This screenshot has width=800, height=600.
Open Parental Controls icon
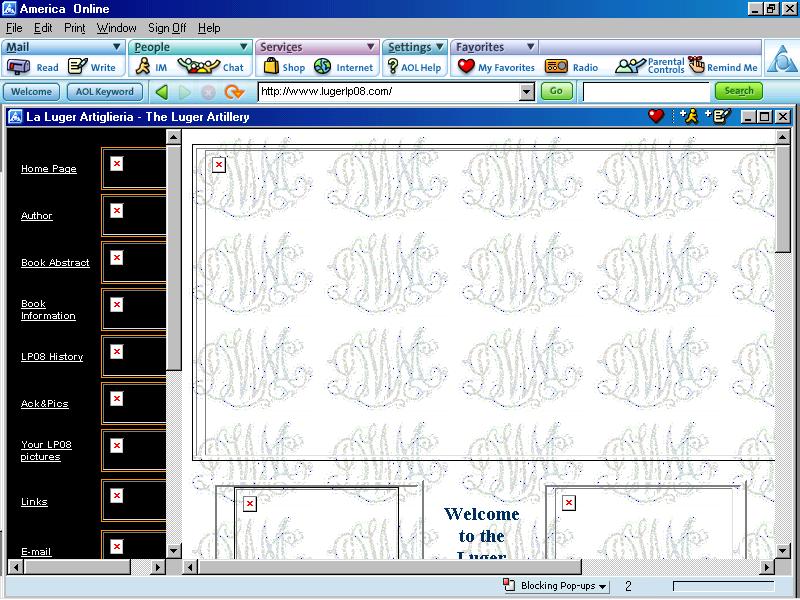[x=630, y=66]
